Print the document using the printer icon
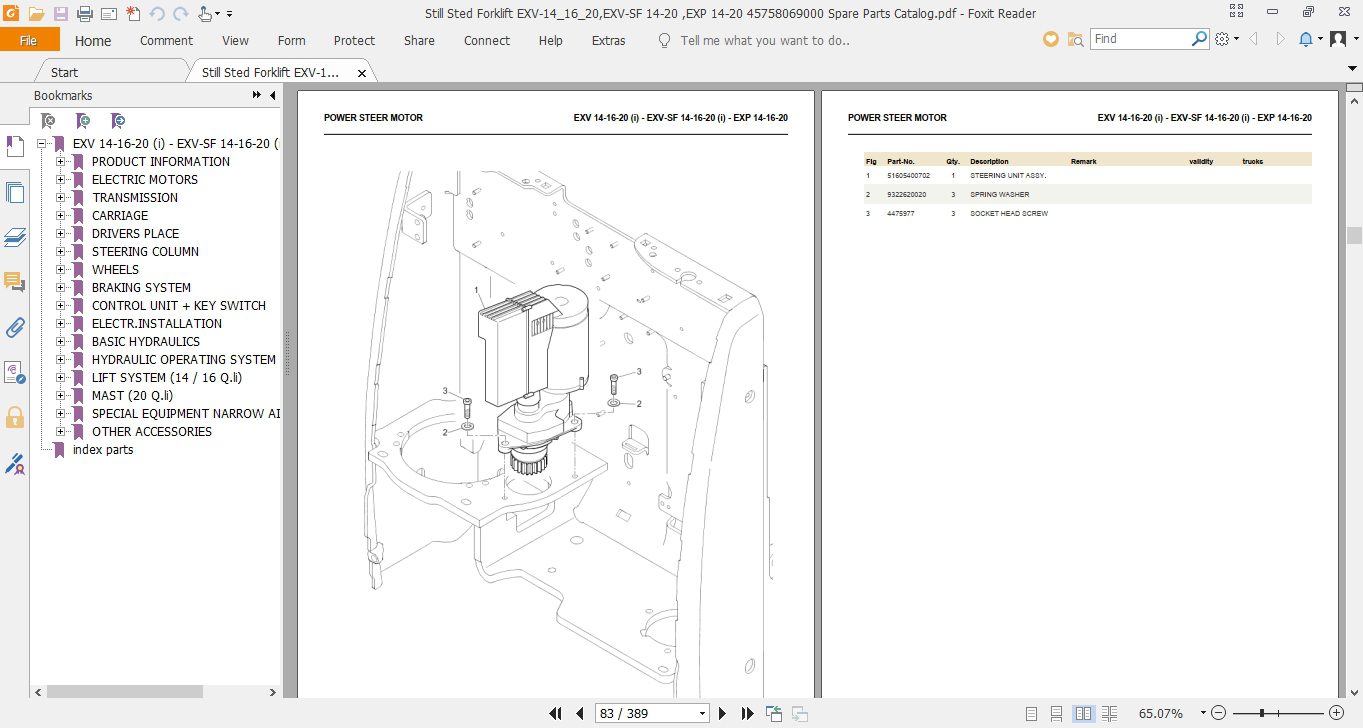Viewport: 1363px width, 728px height. click(x=84, y=14)
